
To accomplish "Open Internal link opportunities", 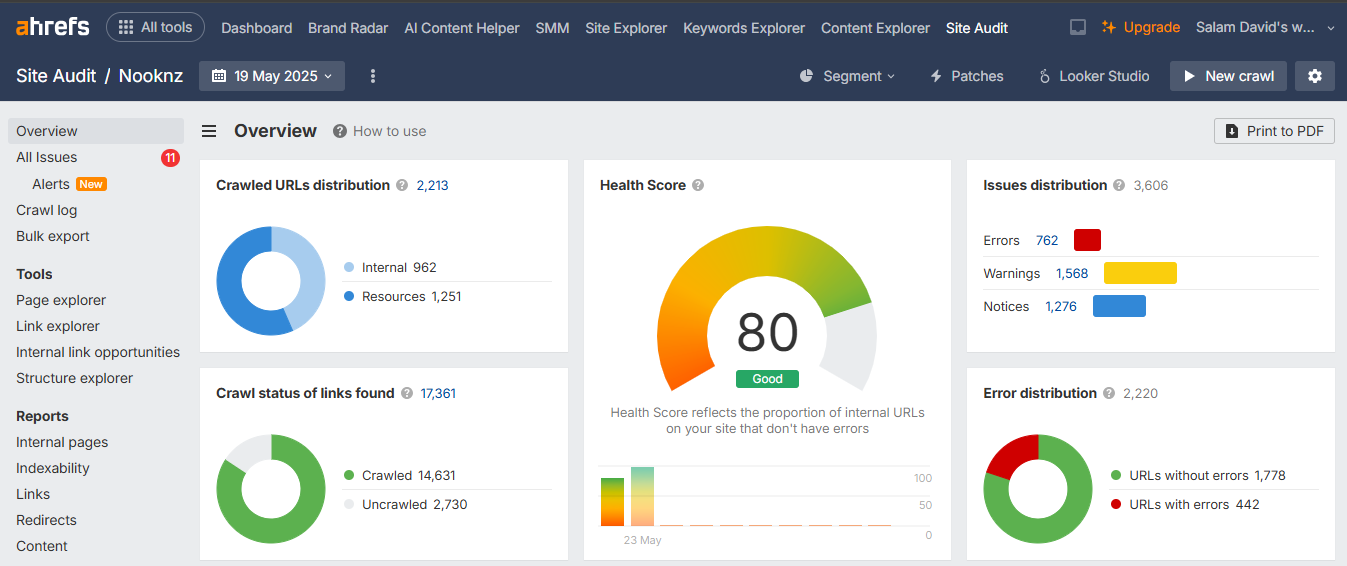I will [x=98, y=352].
